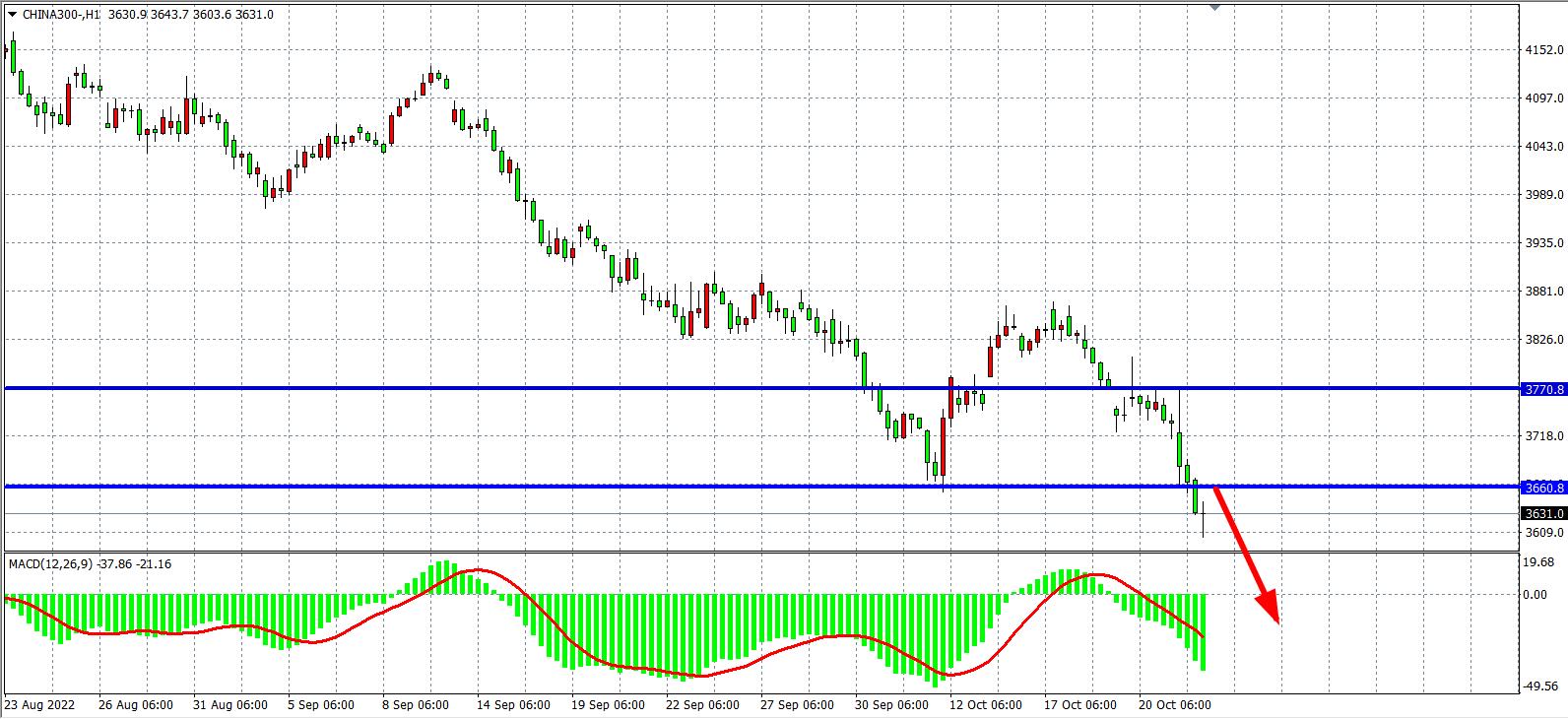This screenshot has height=719, width=1568.
Task: Click the CHINA300-,H1 chart title text
Action: 61,14
